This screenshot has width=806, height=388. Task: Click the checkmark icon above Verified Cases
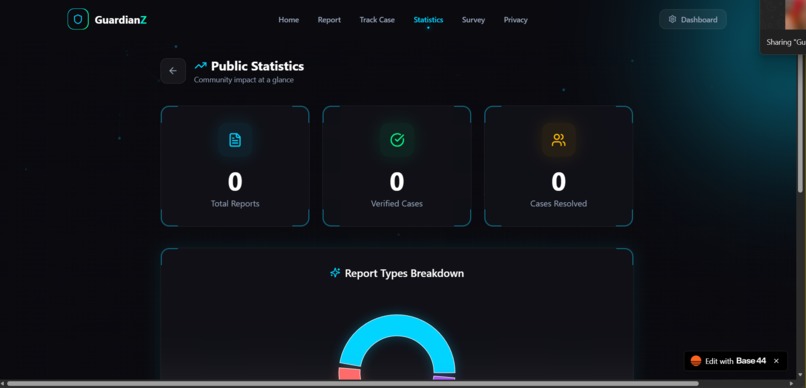coord(397,140)
